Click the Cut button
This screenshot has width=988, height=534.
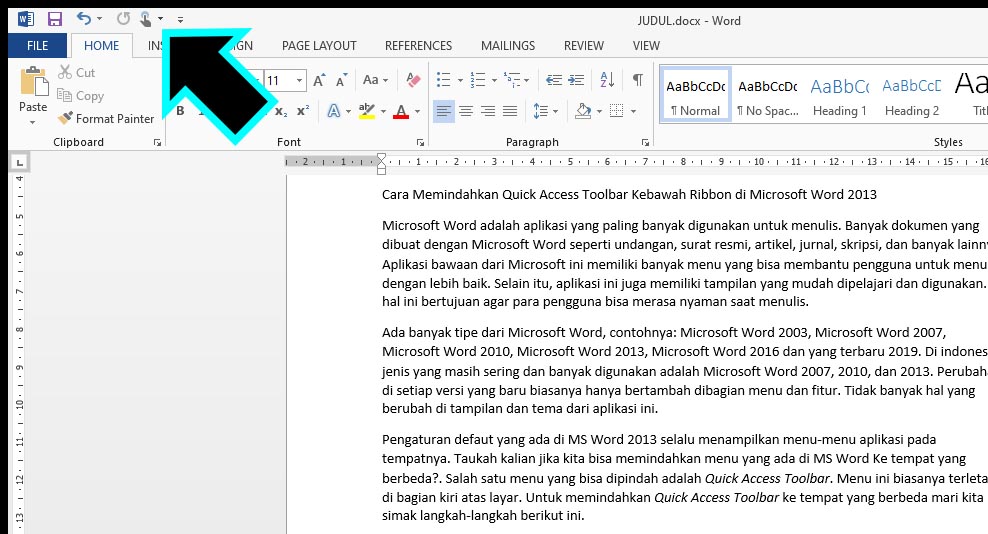coord(76,73)
